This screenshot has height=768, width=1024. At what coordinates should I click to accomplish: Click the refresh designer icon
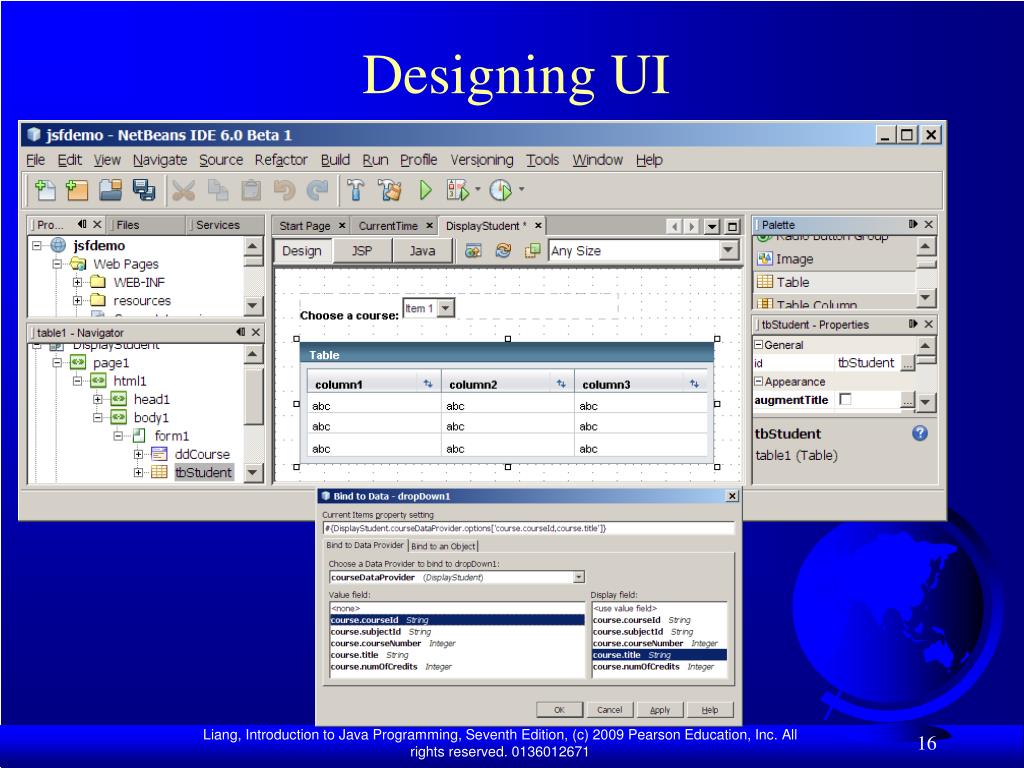tap(503, 251)
